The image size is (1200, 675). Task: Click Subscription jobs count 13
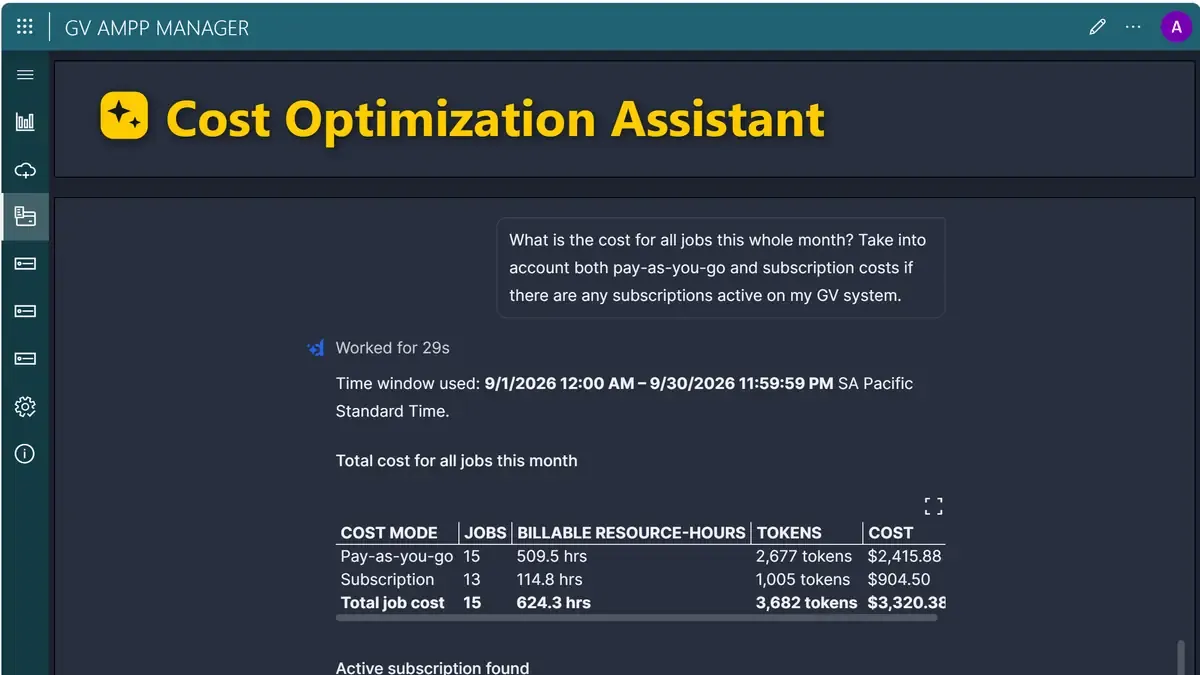coord(471,579)
